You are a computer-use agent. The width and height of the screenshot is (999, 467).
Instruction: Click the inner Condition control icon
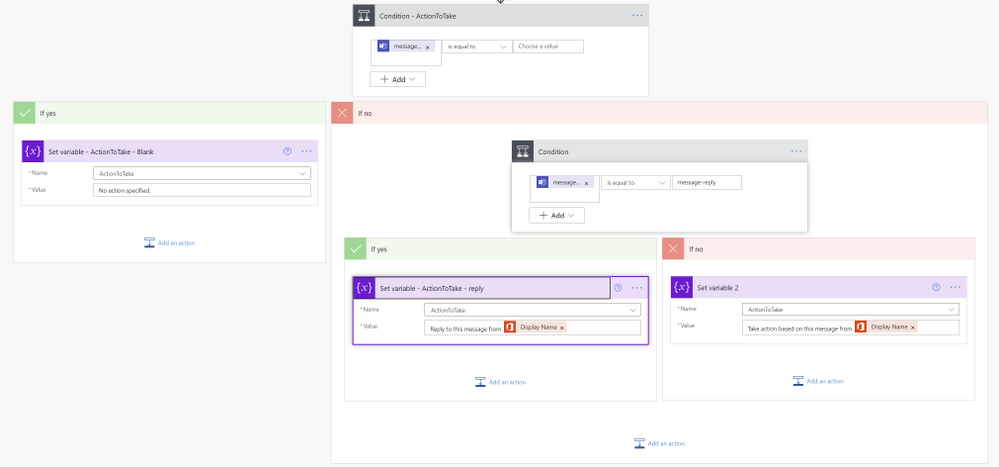click(523, 152)
